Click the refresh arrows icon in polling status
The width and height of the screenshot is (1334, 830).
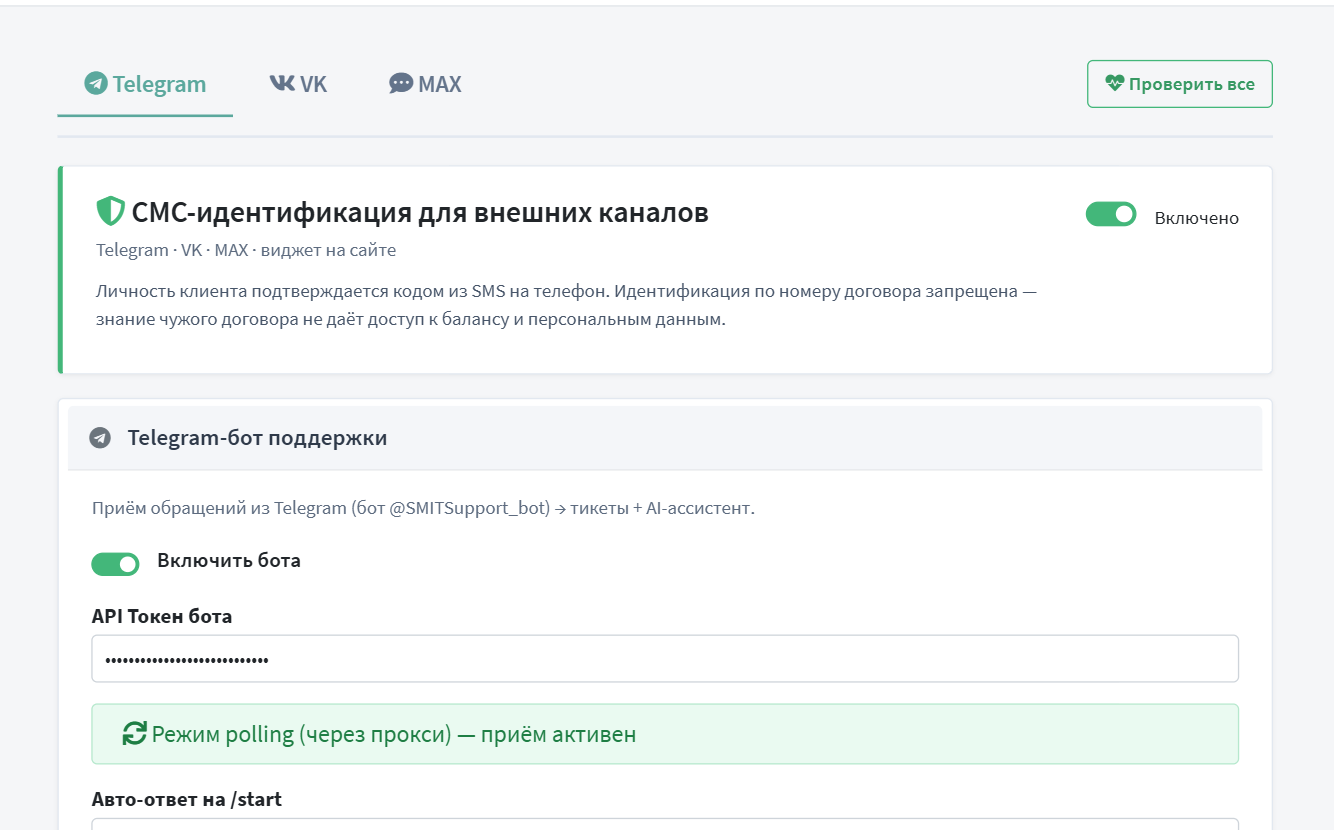coord(134,734)
